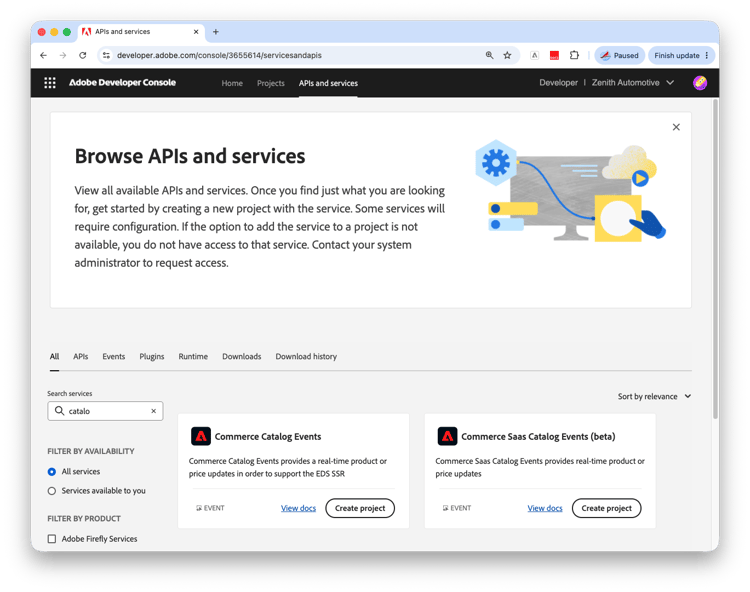
Task: Click the EVENT tag icon on Commerce Catalog Events
Action: click(199, 508)
